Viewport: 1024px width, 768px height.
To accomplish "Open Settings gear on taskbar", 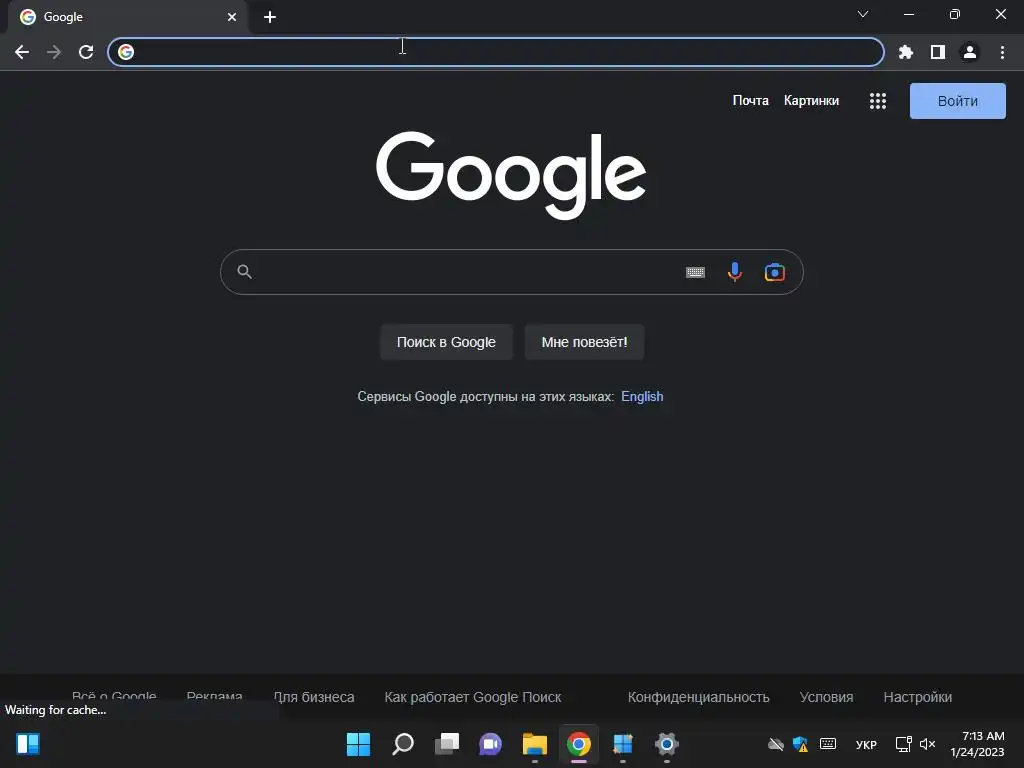I will coord(667,744).
